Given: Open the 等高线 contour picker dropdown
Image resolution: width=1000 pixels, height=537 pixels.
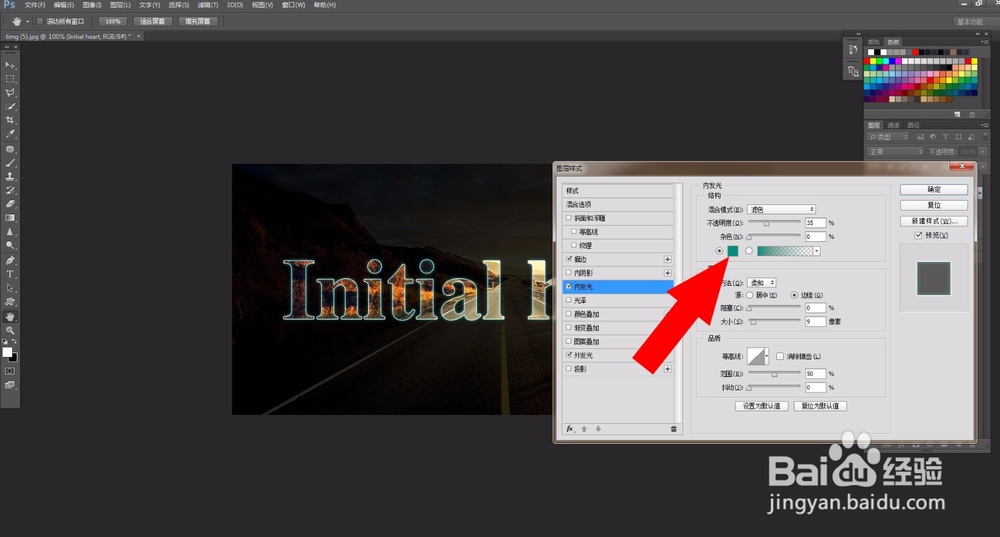Looking at the screenshot, I should click(767, 357).
